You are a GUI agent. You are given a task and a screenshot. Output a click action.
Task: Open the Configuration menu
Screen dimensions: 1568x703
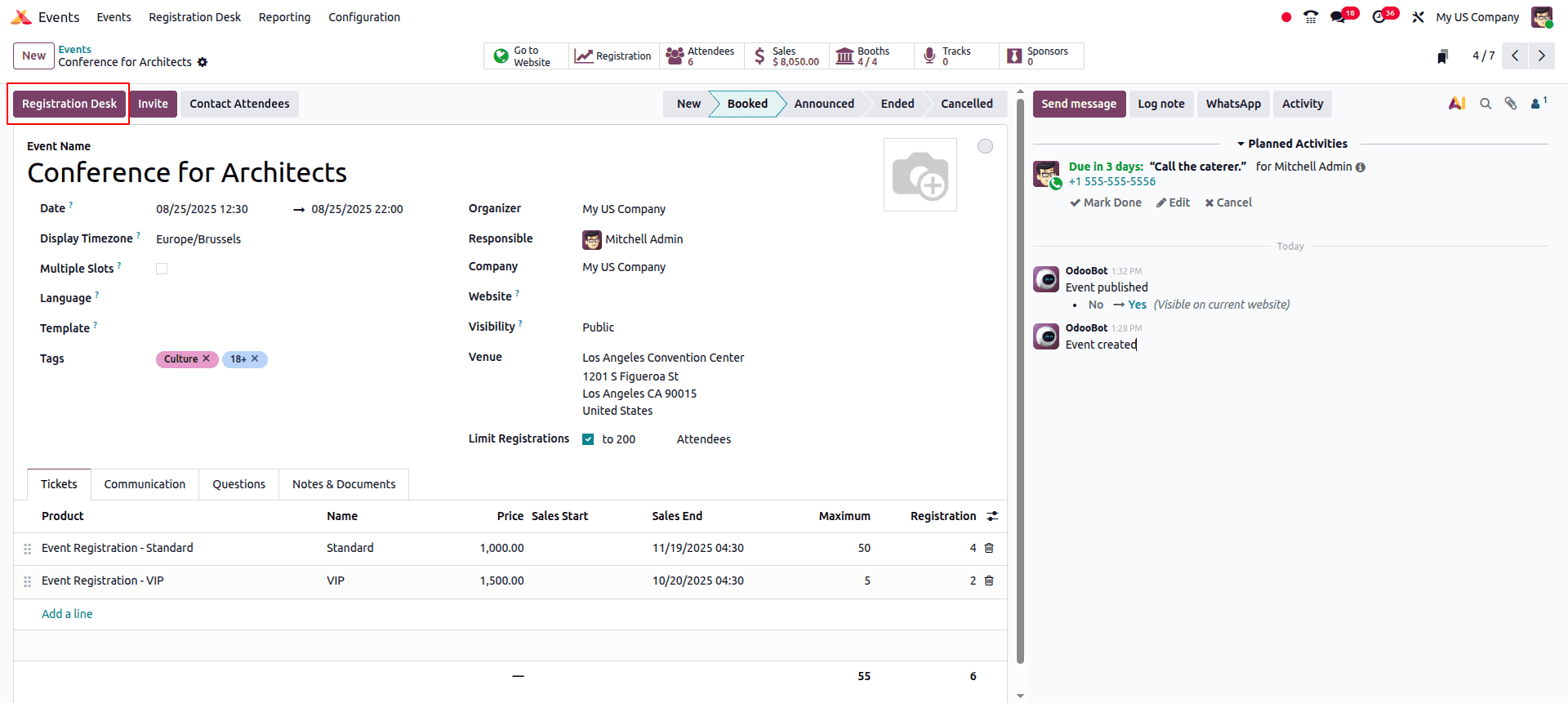point(364,17)
